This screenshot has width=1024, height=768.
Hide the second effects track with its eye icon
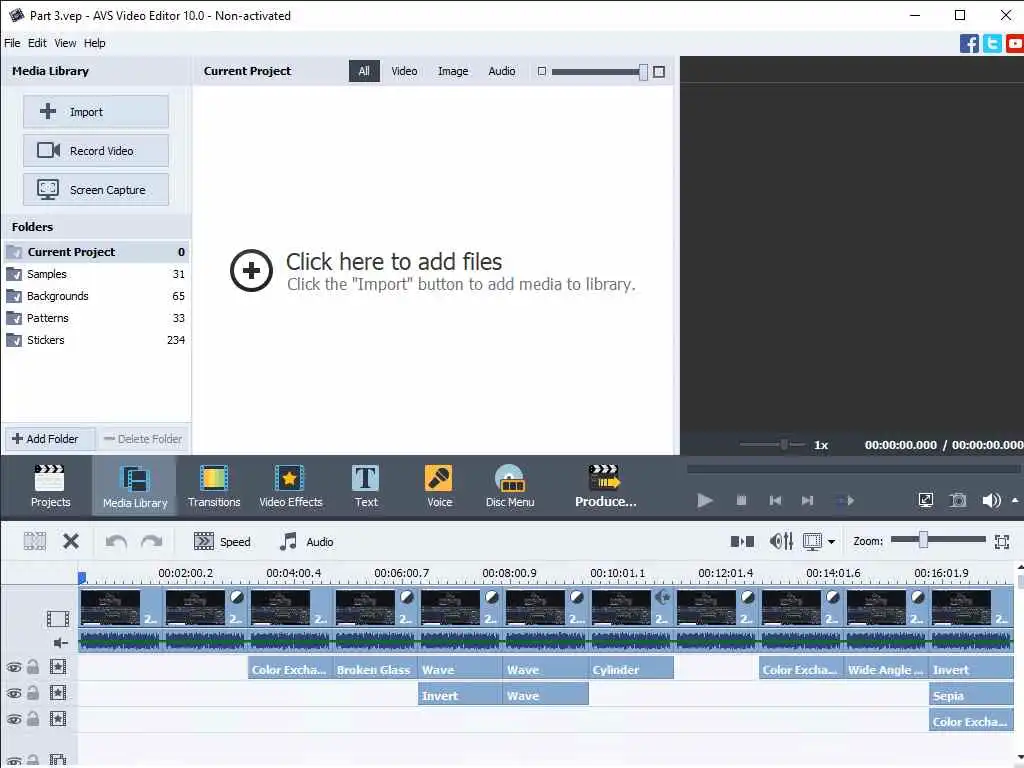(x=14, y=694)
